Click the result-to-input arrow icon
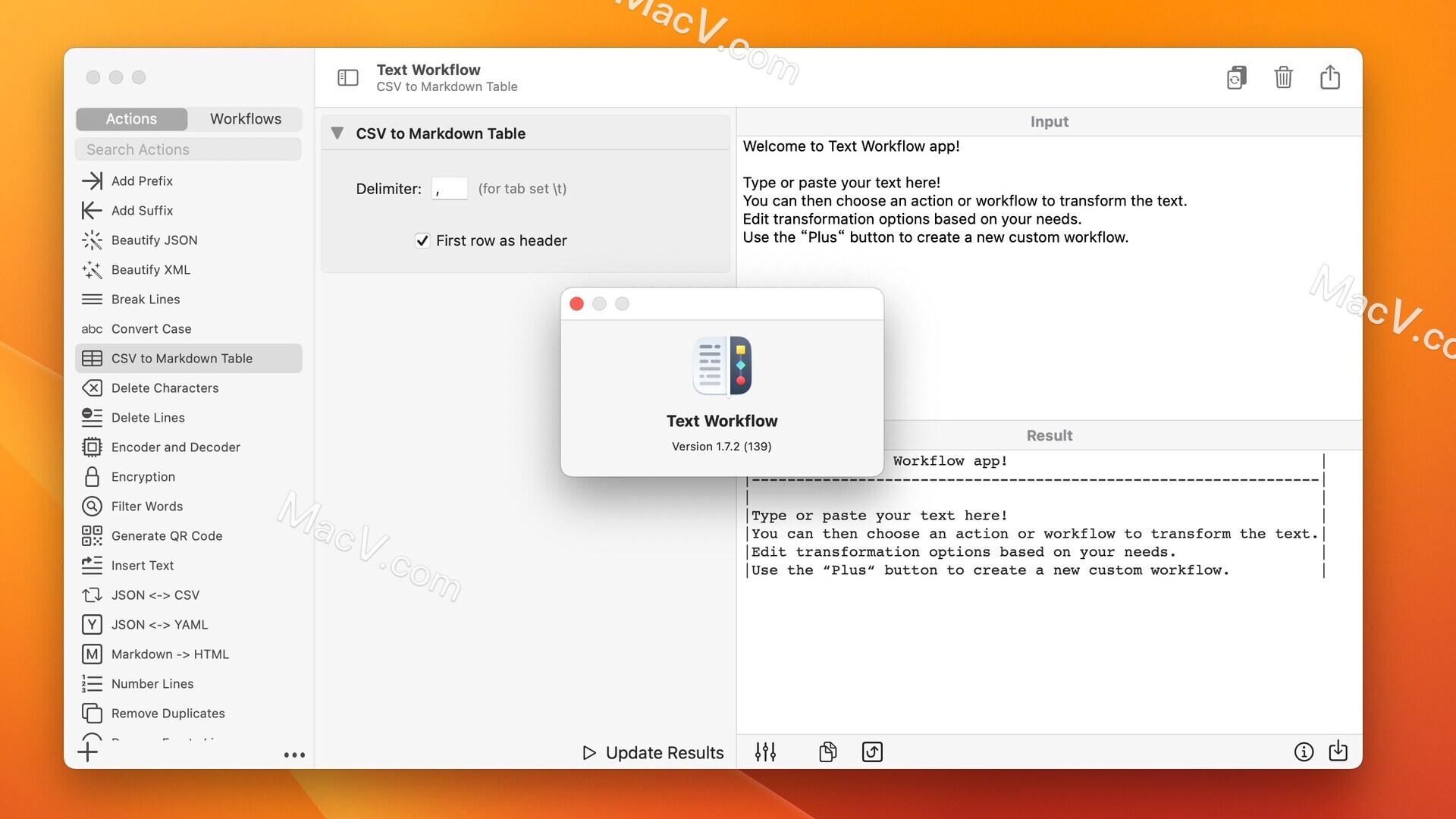The height and width of the screenshot is (819, 1456). [872, 752]
